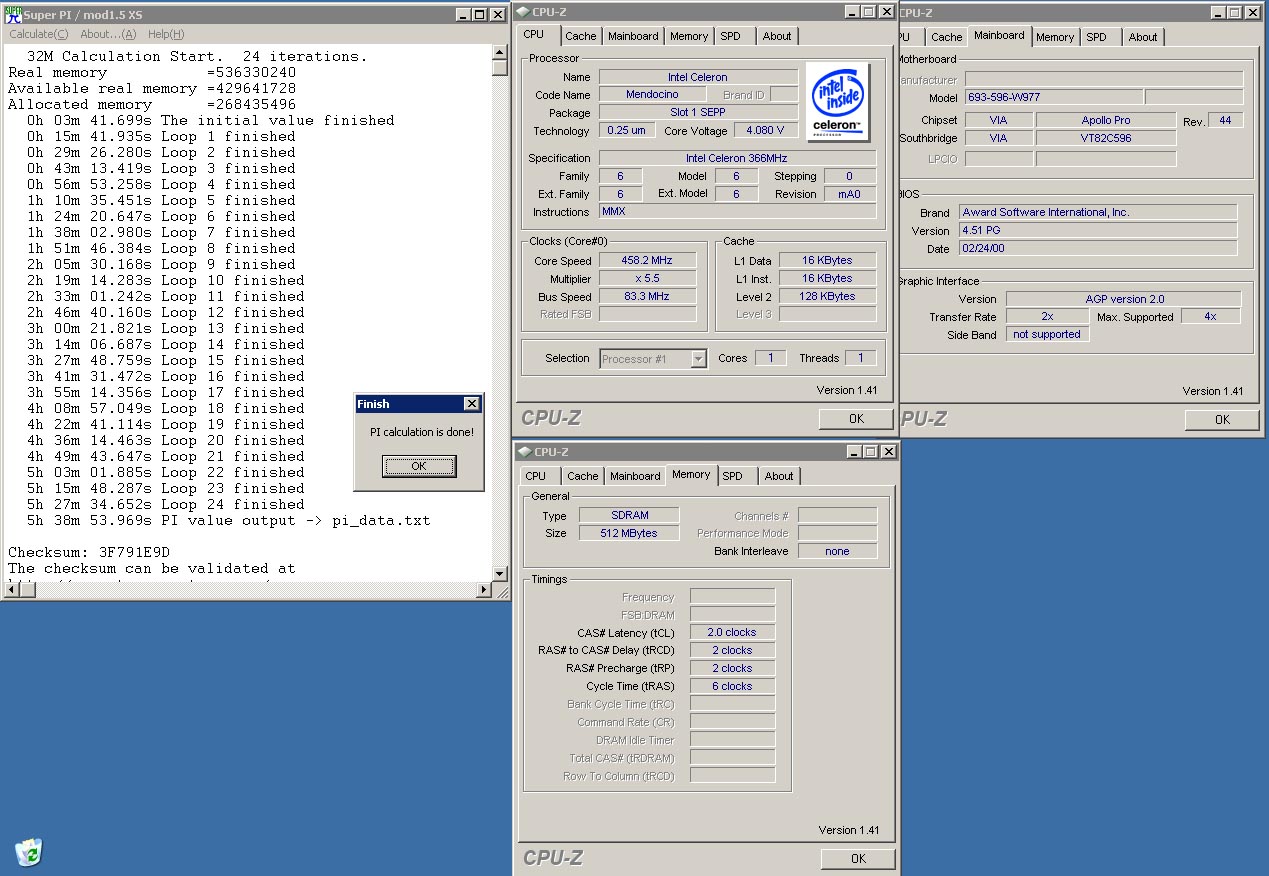Select the CPU tab in CPU window
The image size is (1269, 876).
tap(534, 34)
